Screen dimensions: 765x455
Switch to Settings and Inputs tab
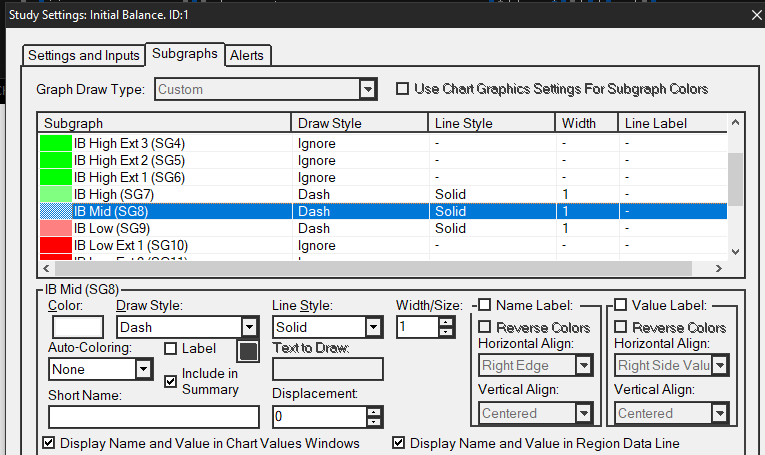[83, 55]
